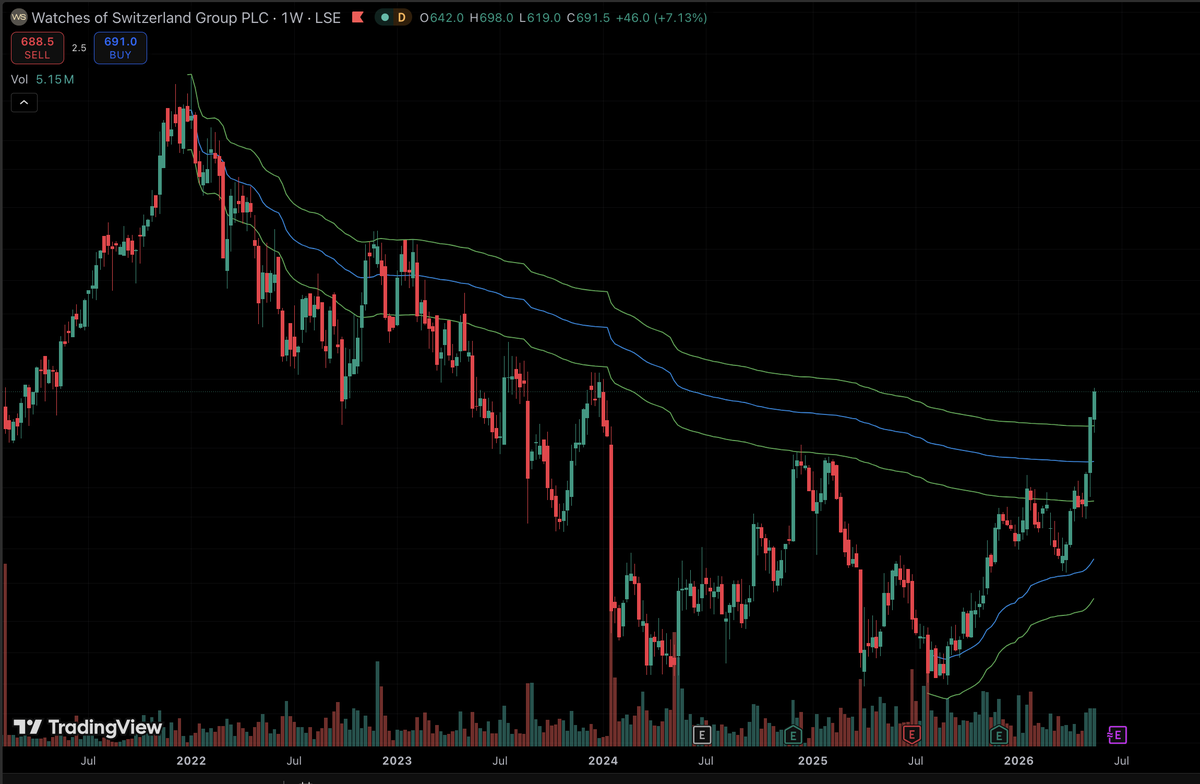Open the white E earnings marker

(702, 735)
